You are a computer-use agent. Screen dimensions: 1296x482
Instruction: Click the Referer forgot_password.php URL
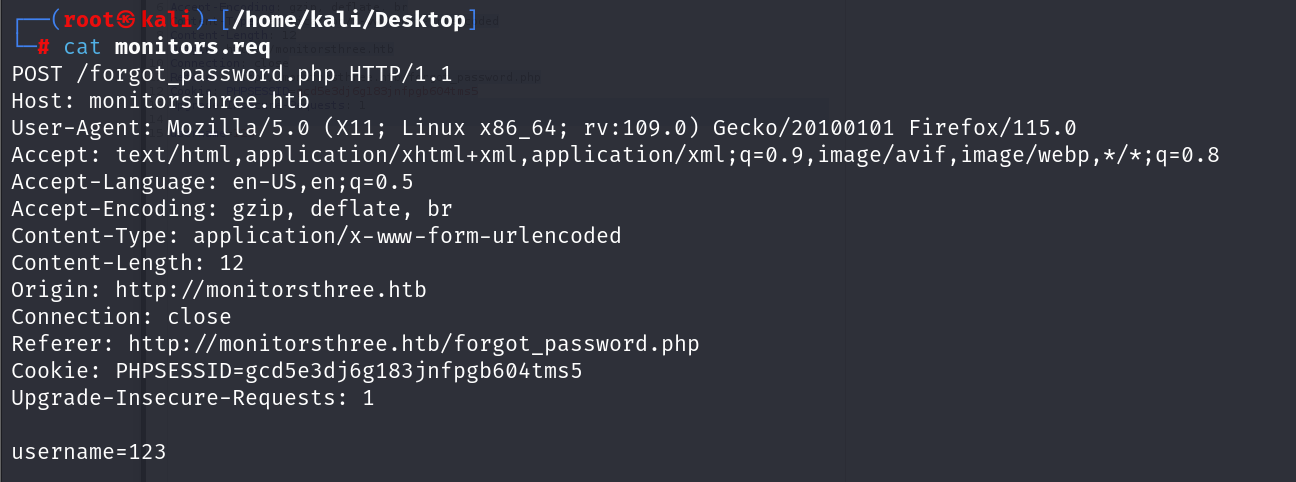(x=414, y=344)
